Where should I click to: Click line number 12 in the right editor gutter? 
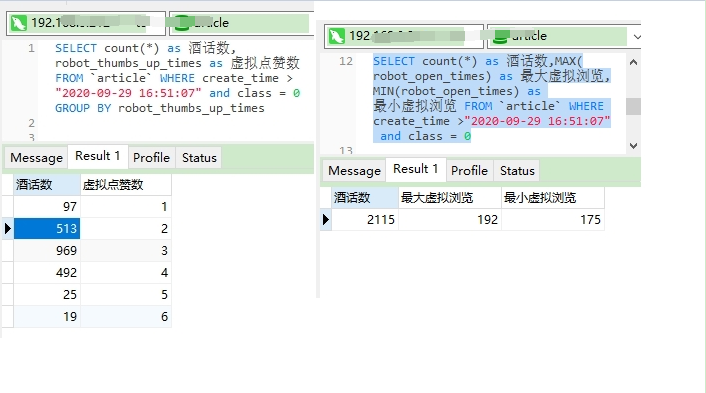(346, 61)
